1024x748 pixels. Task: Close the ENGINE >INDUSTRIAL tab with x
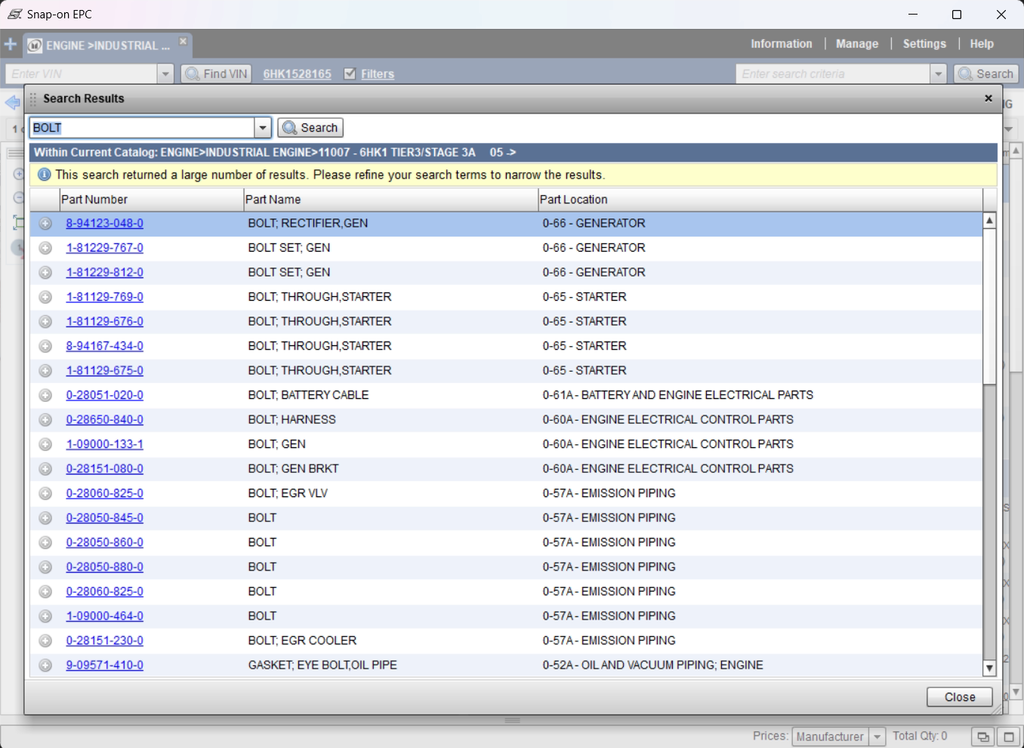click(183, 41)
